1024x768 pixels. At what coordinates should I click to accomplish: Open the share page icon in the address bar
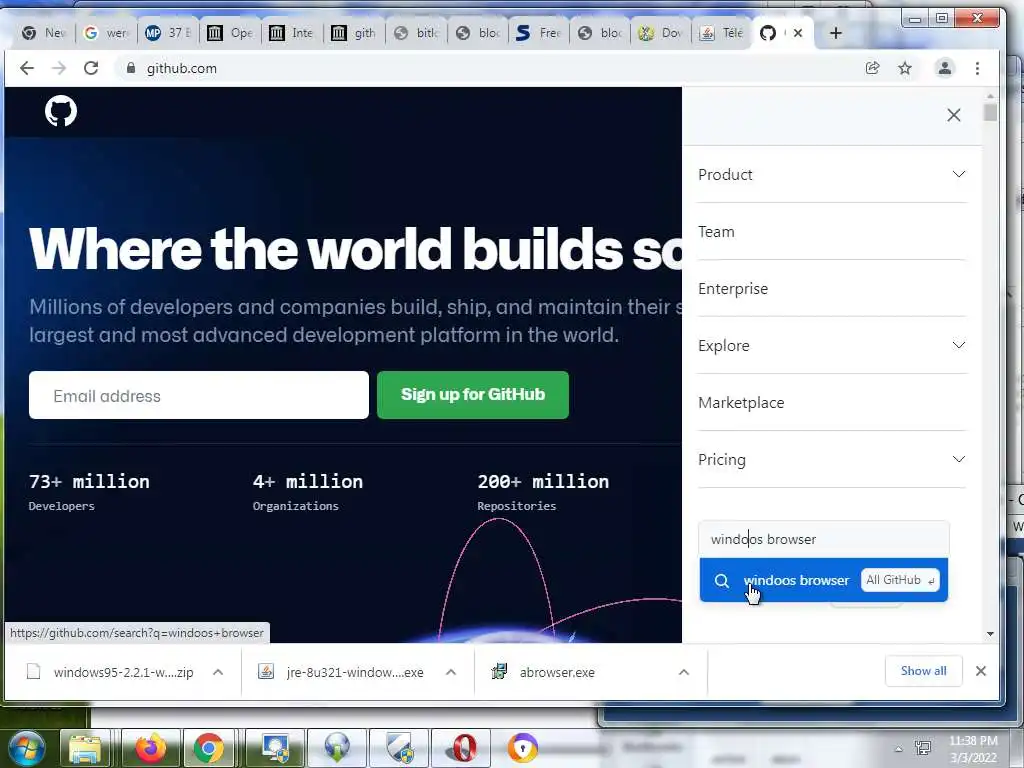click(x=872, y=68)
